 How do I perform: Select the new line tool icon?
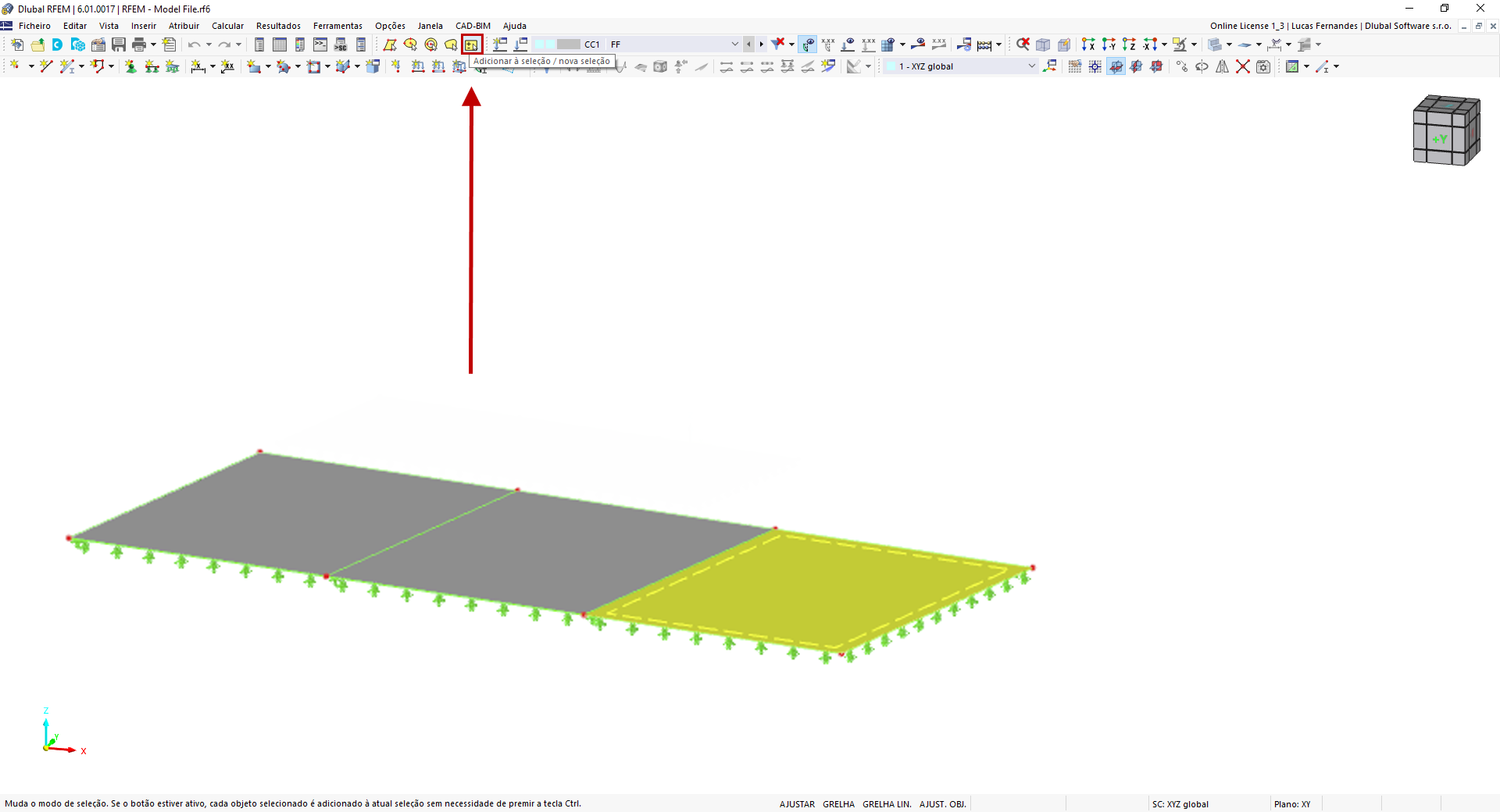click(x=46, y=66)
